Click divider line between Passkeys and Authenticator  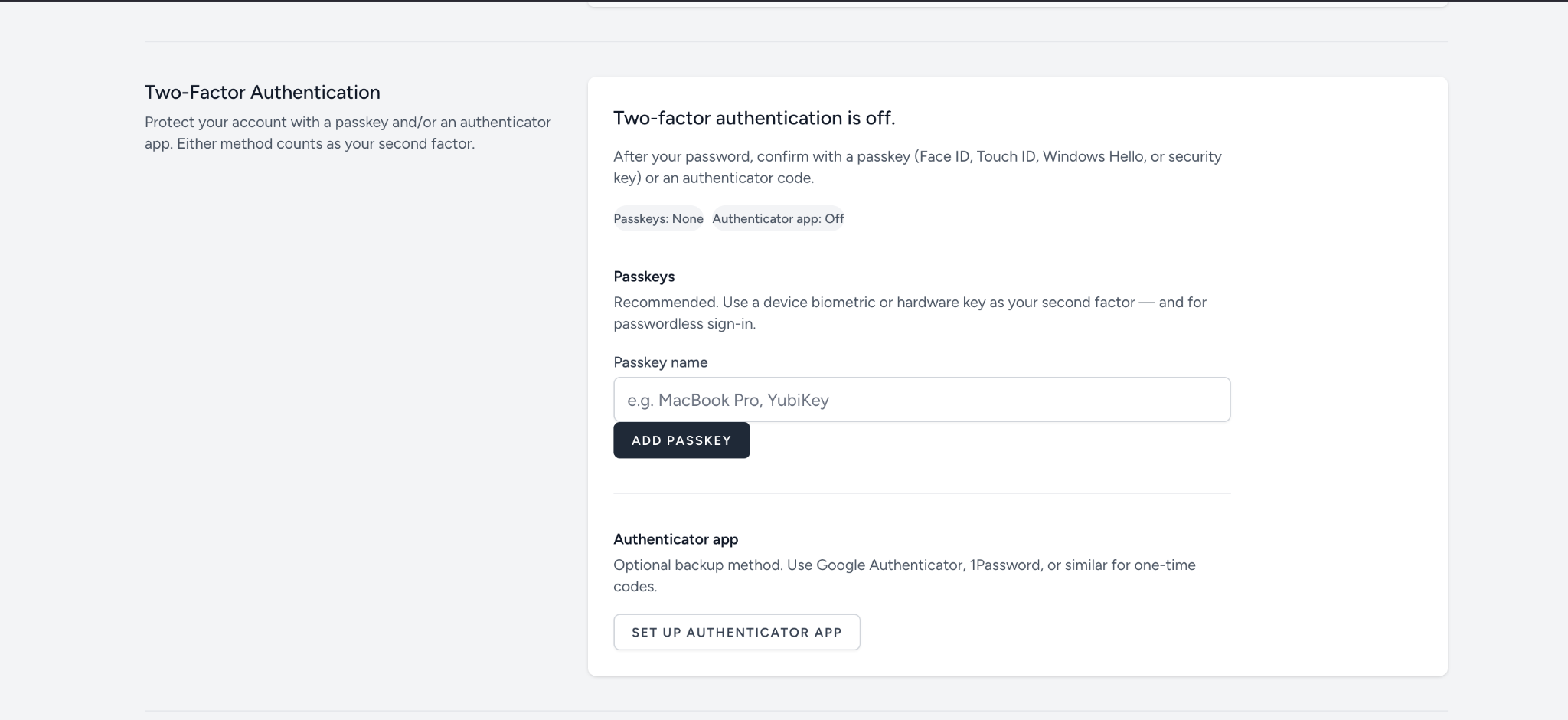click(922, 493)
